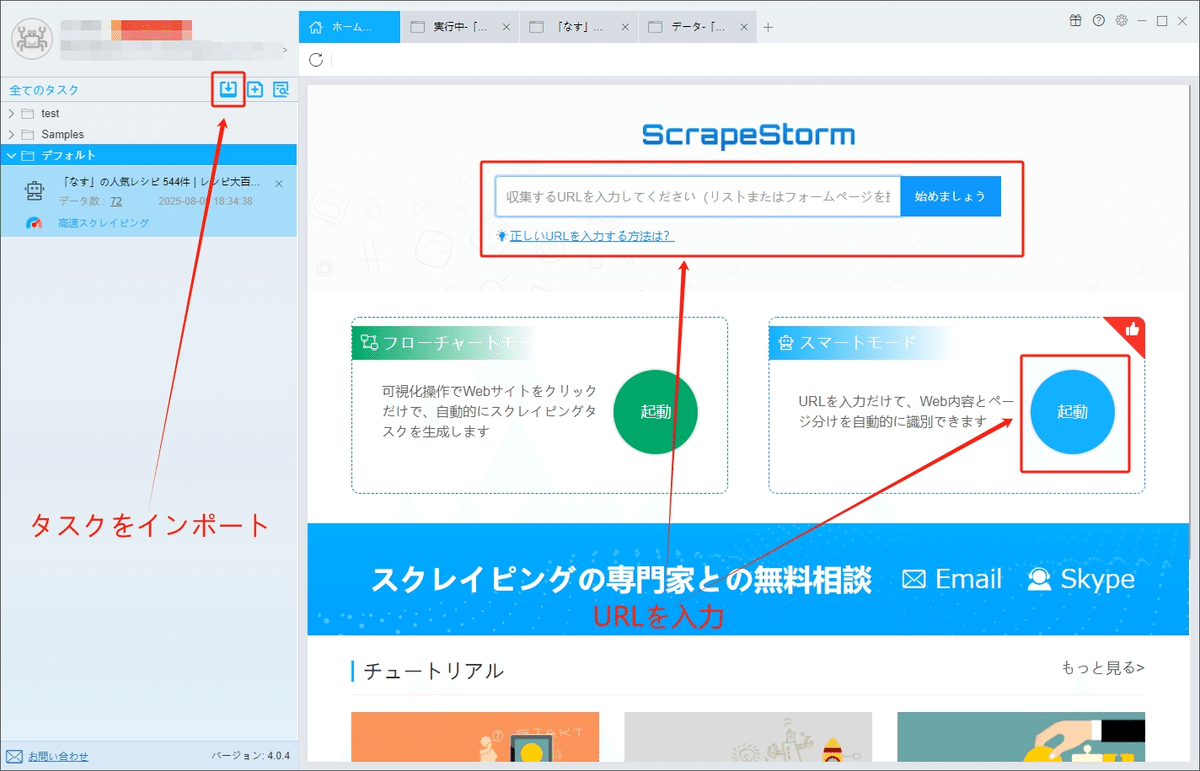
Task: Click the flowchart mode header icon
Action: click(x=367, y=343)
